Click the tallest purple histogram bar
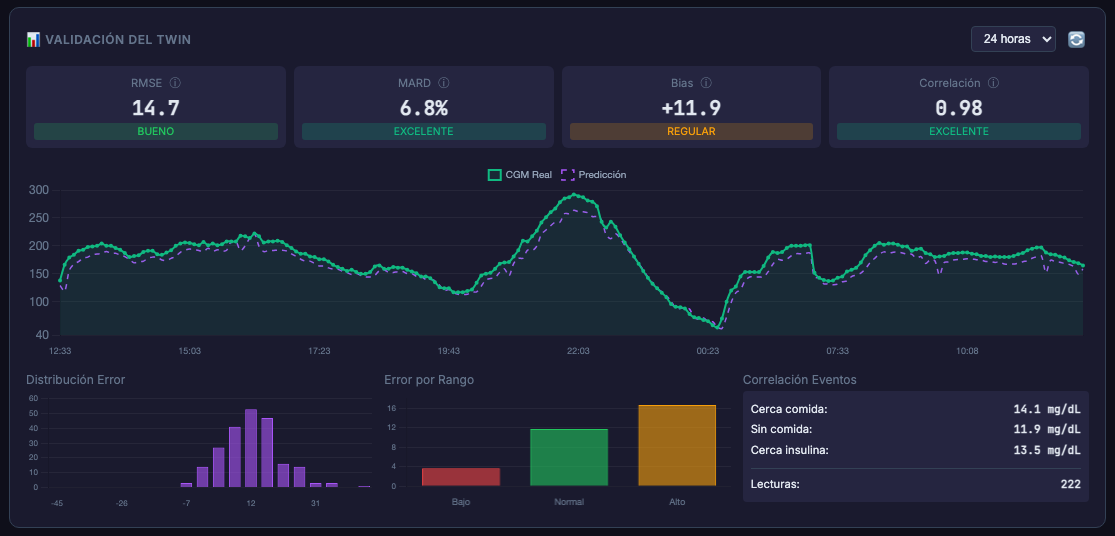Image resolution: width=1115 pixels, height=536 pixels. (x=251, y=449)
